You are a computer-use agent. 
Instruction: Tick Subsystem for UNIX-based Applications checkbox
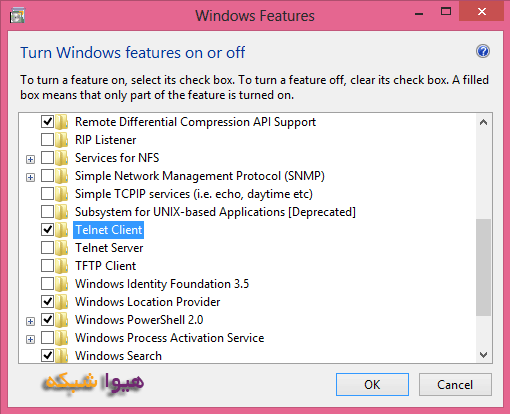(x=47, y=211)
